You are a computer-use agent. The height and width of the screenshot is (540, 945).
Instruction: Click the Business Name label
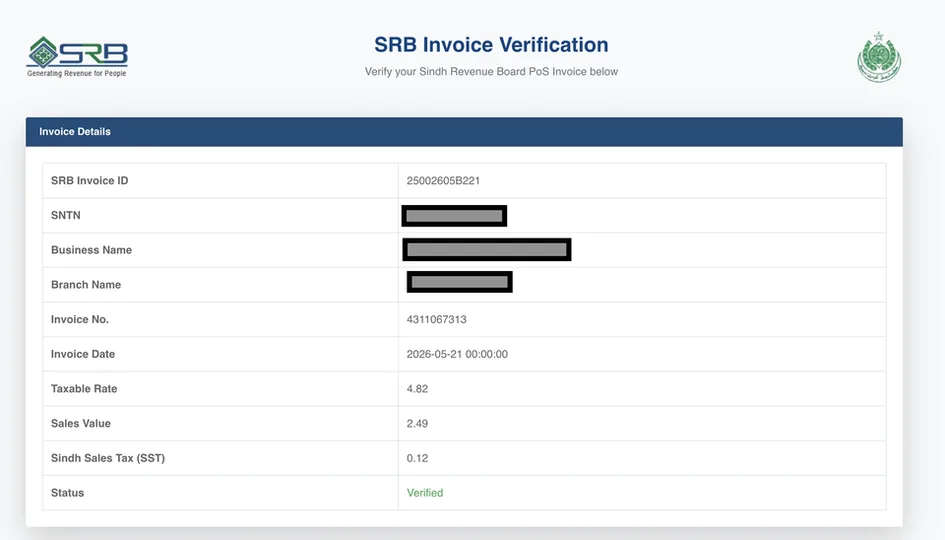[x=91, y=250]
